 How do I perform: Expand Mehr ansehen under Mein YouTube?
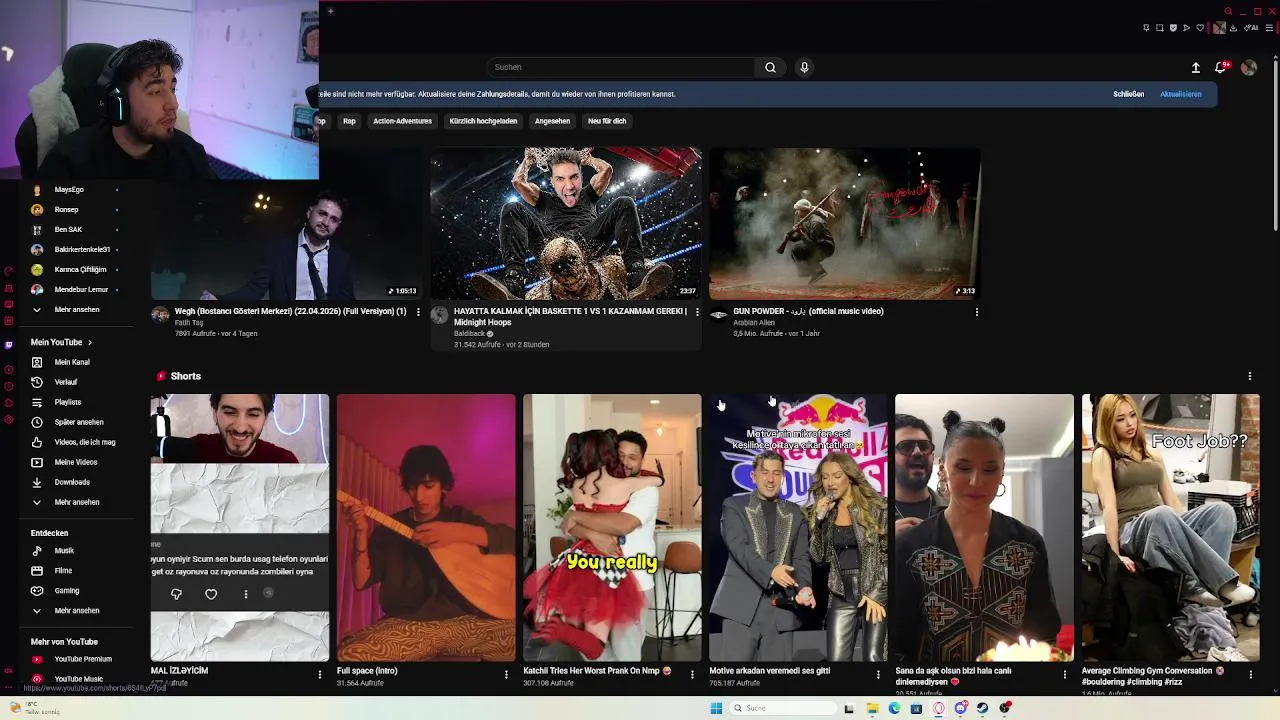(x=77, y=502)
